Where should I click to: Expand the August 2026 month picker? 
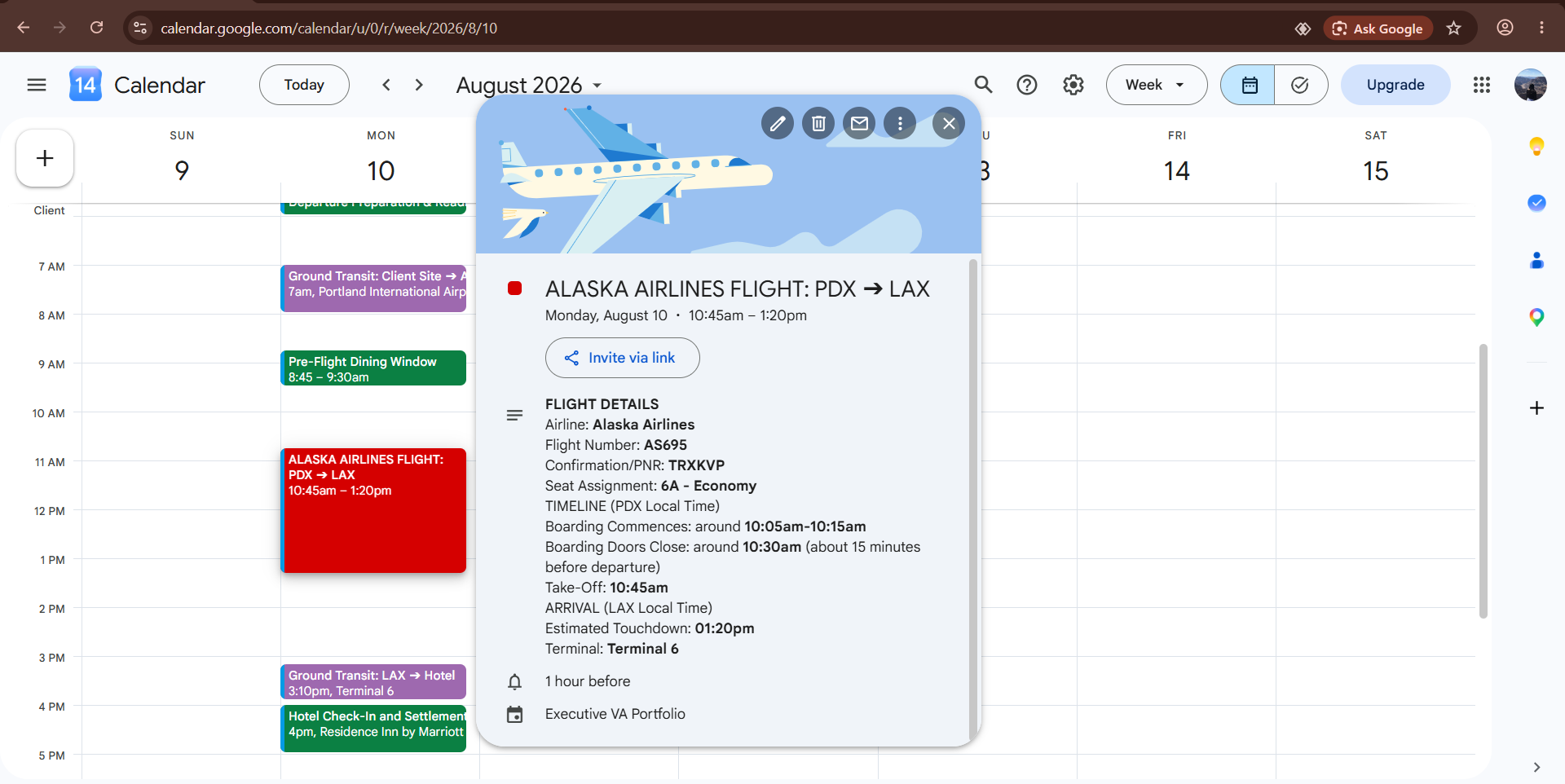click(529, 85)
